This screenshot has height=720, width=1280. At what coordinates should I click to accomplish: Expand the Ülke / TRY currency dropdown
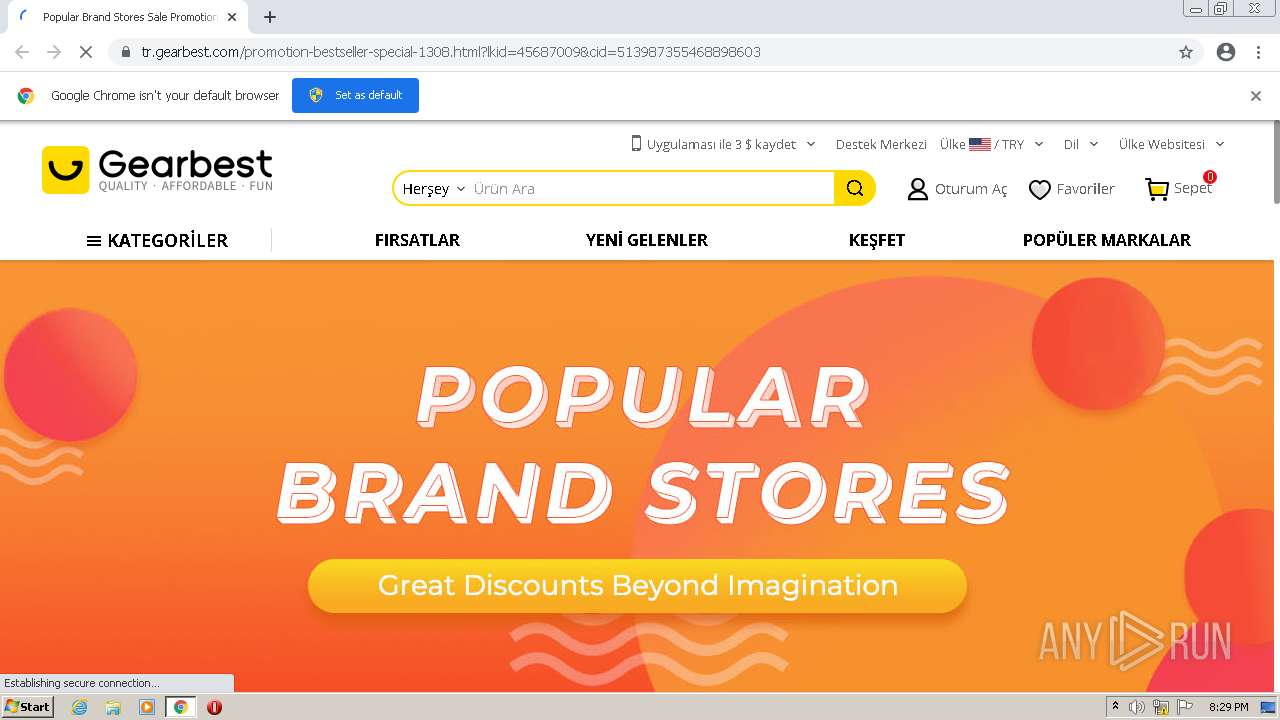[991, 144]
